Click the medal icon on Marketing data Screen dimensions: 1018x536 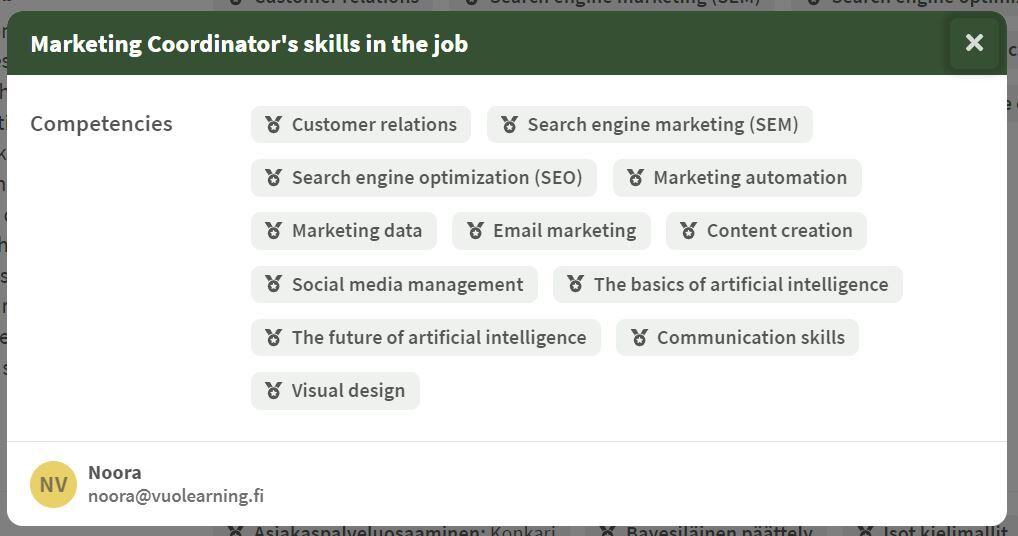[x=273, y=231]
